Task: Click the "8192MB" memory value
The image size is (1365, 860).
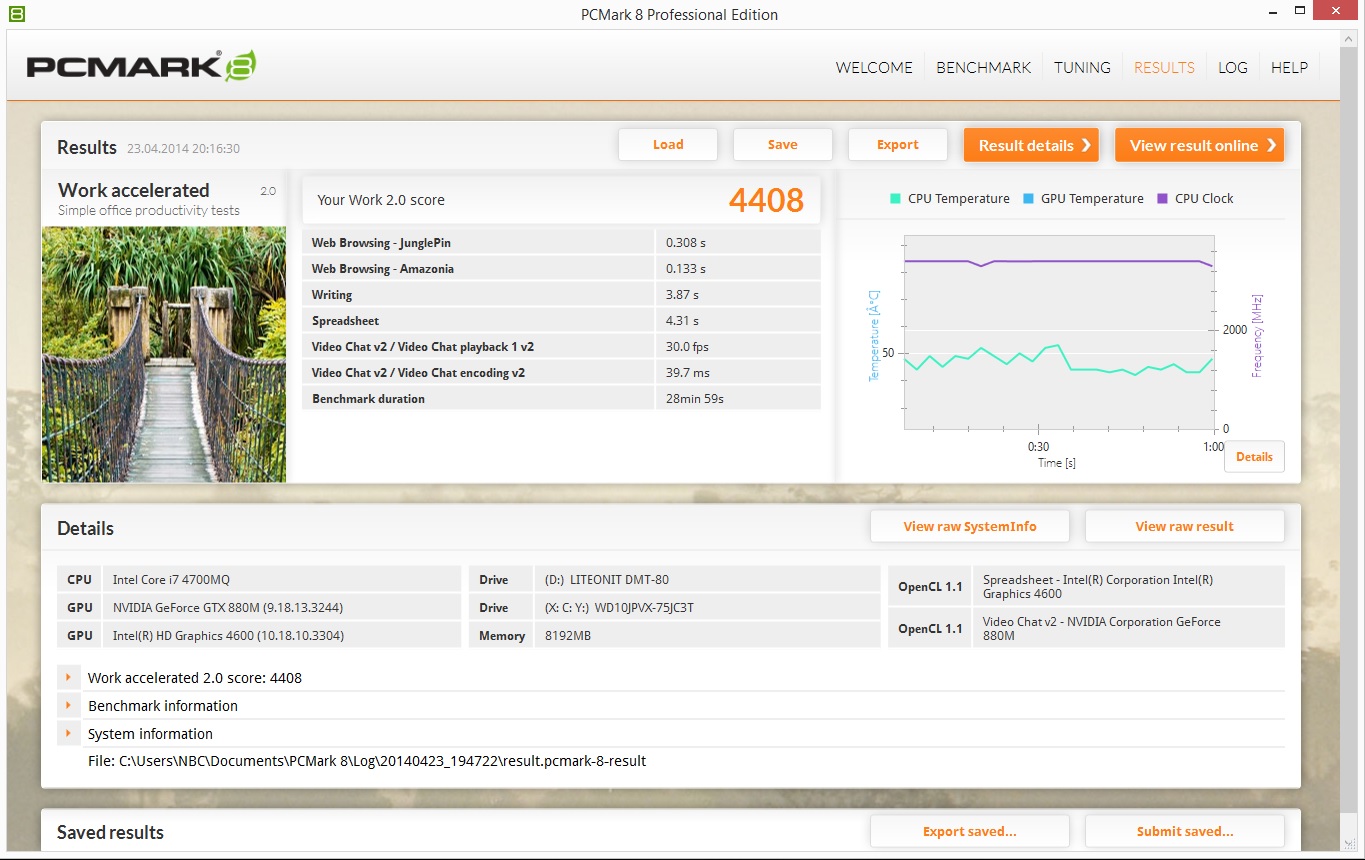Action: [x=568, y=636]
